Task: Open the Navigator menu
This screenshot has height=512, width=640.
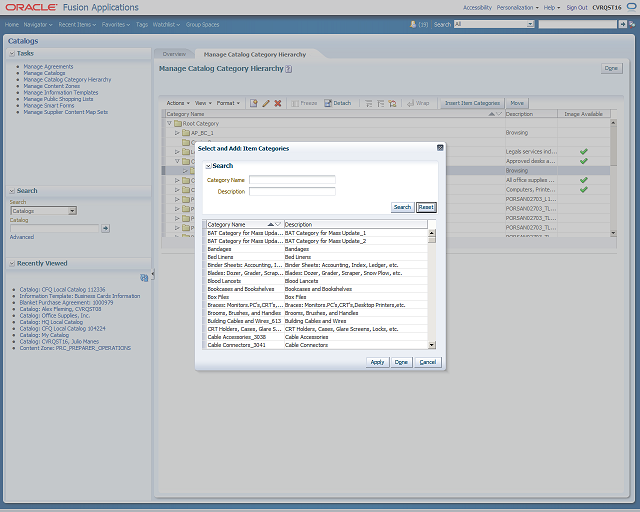Action: click(x=38, y=24)
